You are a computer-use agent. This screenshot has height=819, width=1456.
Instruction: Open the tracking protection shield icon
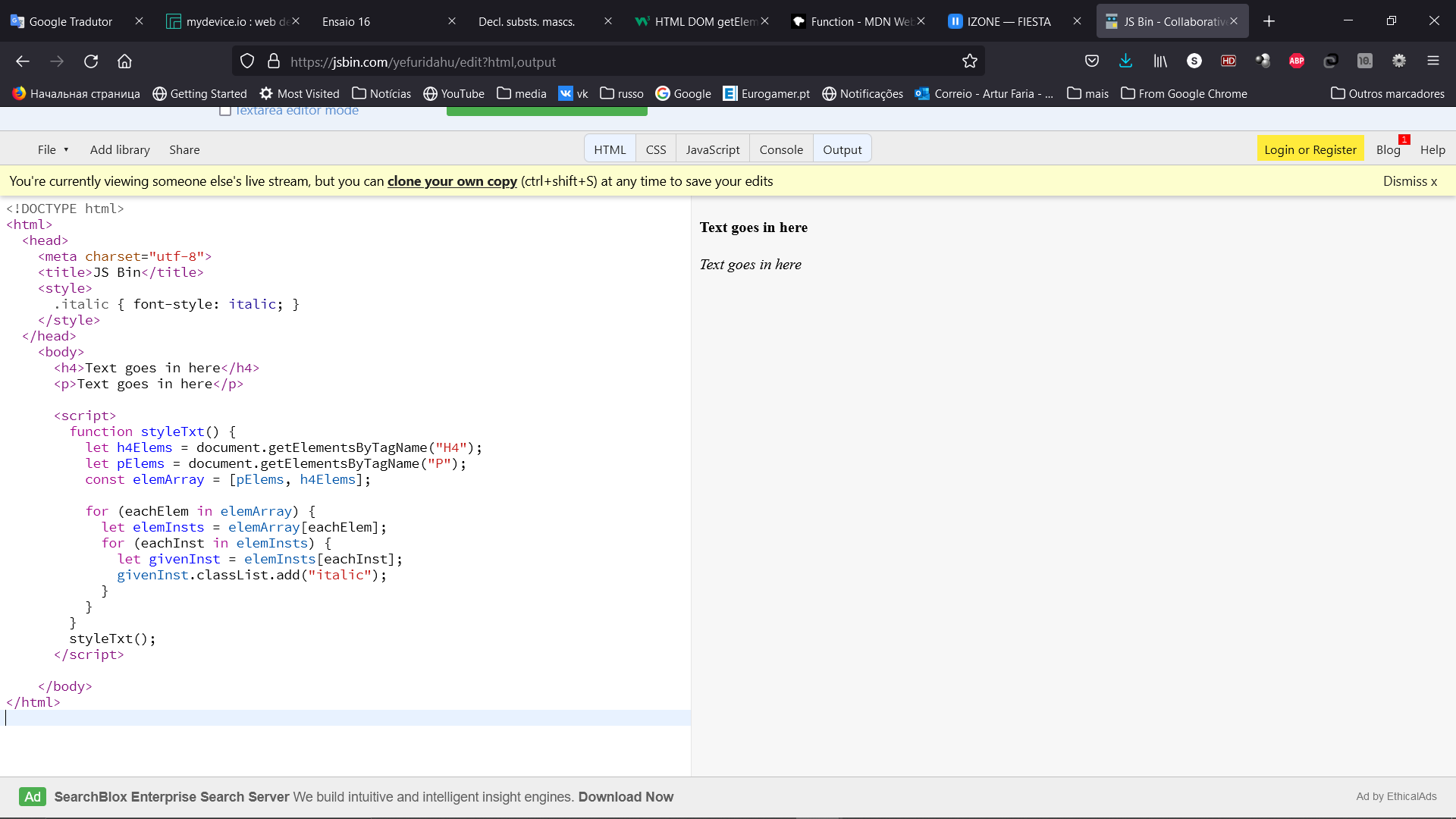(x=247, y=61)
